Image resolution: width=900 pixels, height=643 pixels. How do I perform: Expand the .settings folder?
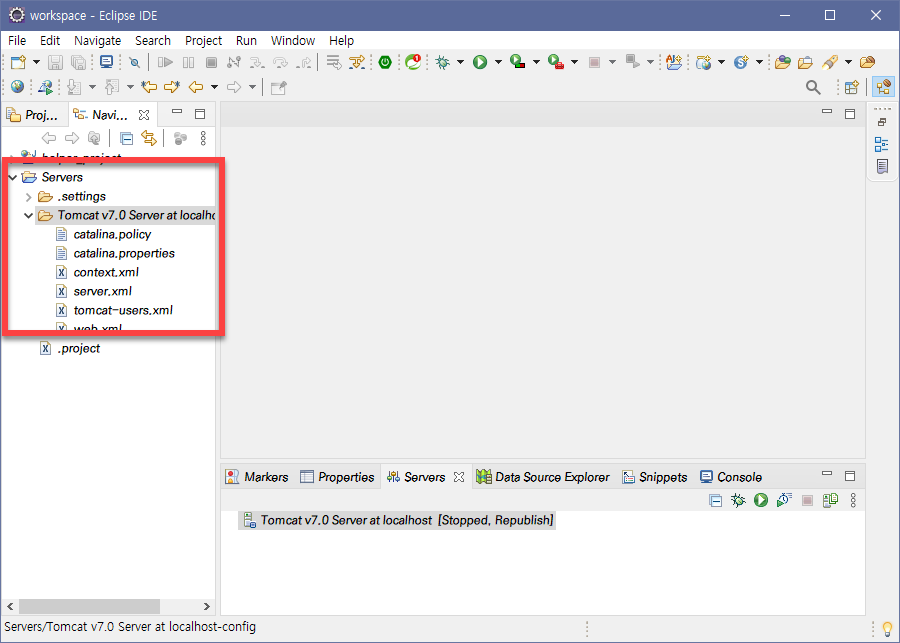pos(29,197)
